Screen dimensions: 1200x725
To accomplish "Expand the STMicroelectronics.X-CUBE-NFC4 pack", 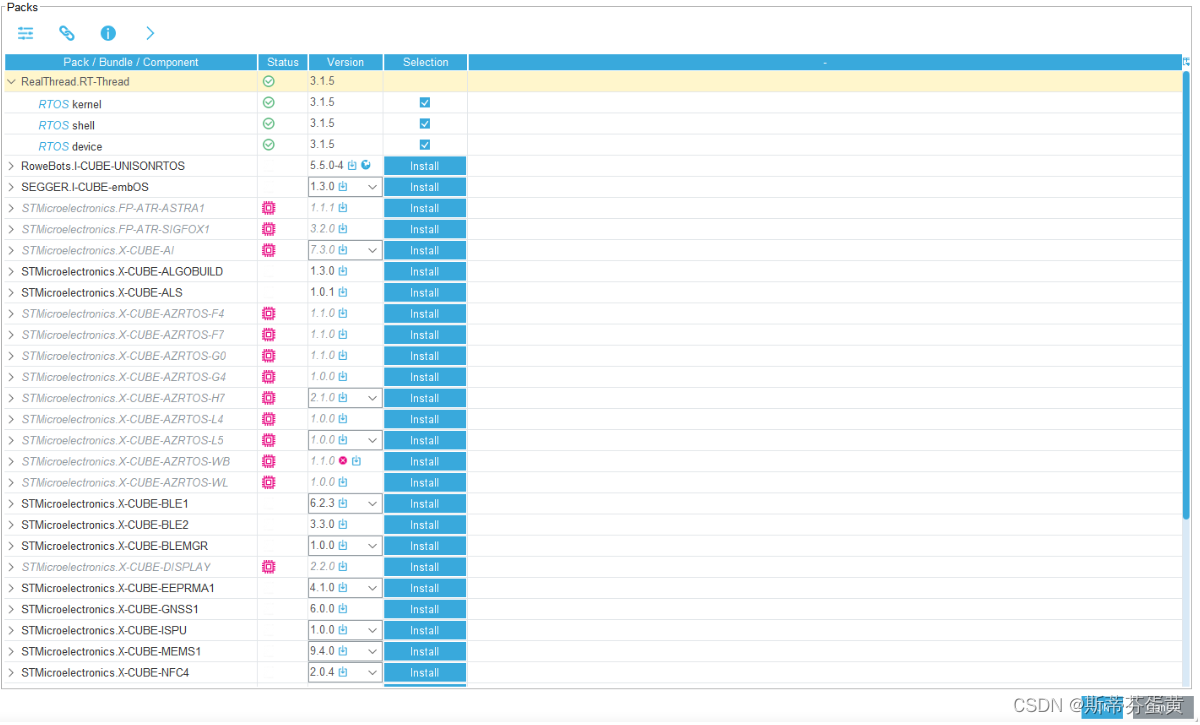I will coord(12,672).
